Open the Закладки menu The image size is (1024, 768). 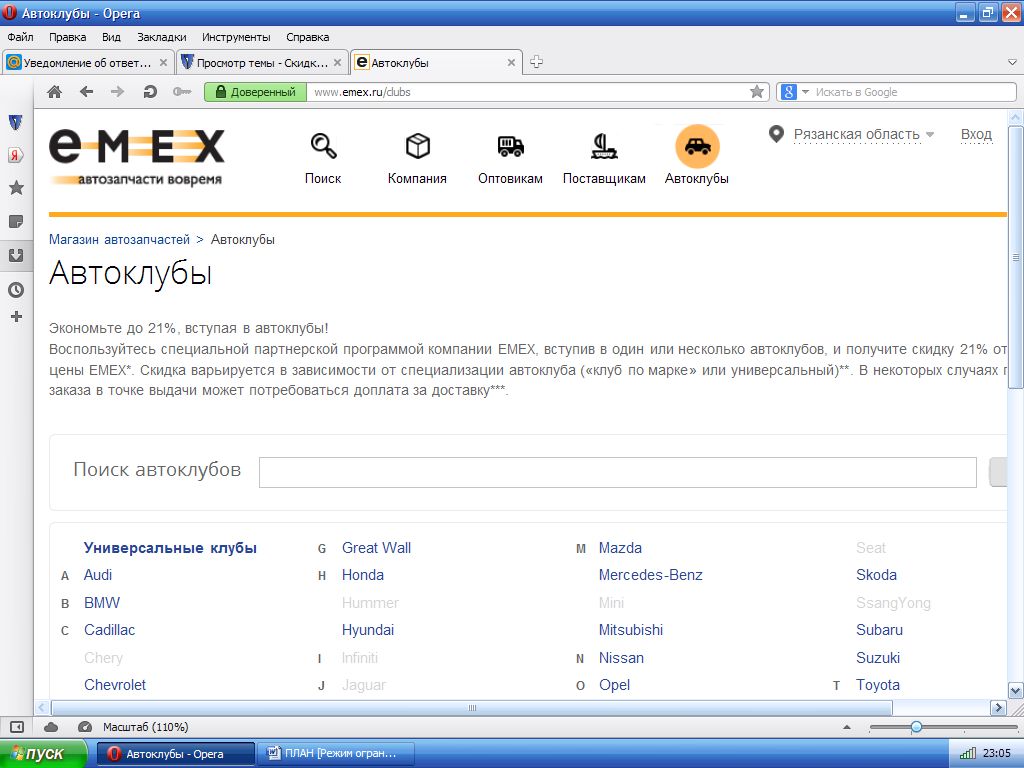click(x=161, y=37)
